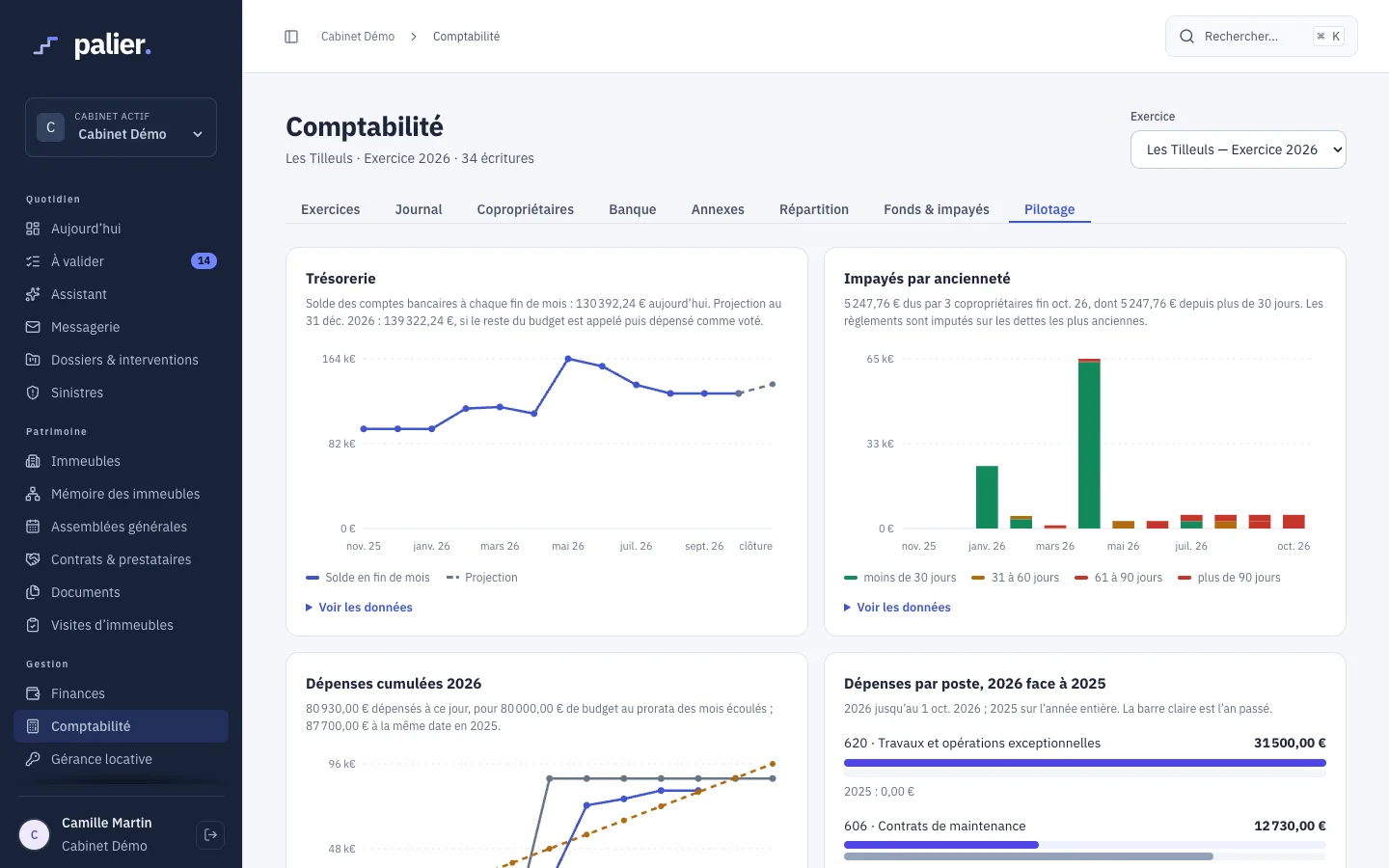The height and width of the screenshot is (868, 1389).
Task: Click the Aujourd'hui dashboard icon
Action: [33, 229]
